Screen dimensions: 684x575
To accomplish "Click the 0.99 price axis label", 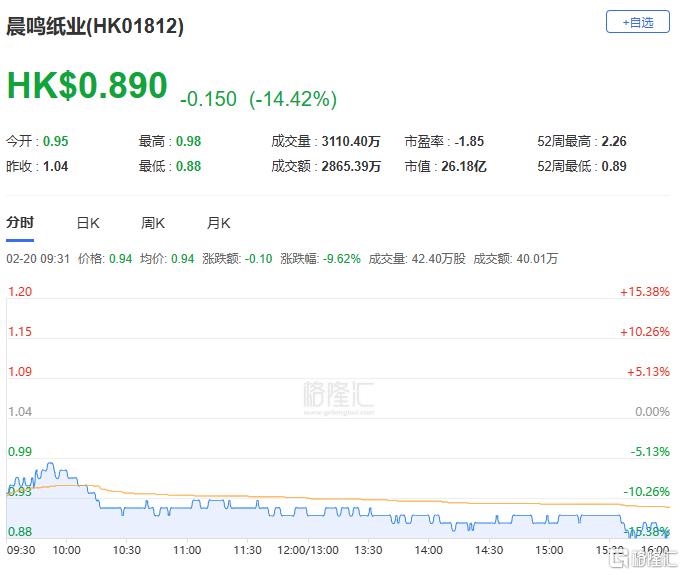I will pos(20,452).
